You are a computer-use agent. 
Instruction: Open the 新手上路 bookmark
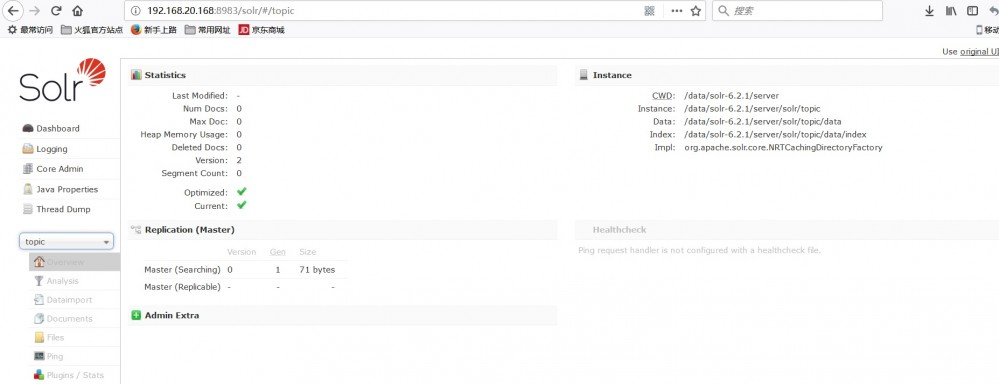154,30
